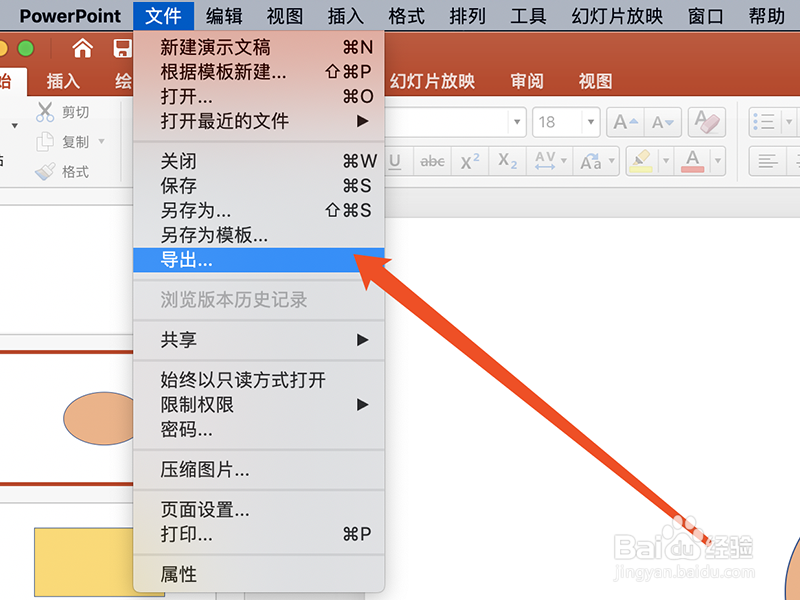Click the Change Case Aa icon

[590, 161]
